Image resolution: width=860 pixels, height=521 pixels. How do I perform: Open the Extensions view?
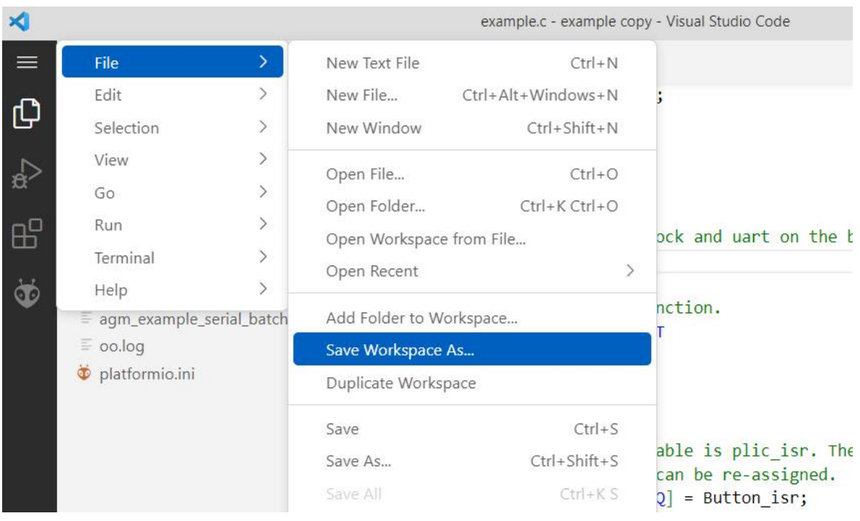pos(27,234)
